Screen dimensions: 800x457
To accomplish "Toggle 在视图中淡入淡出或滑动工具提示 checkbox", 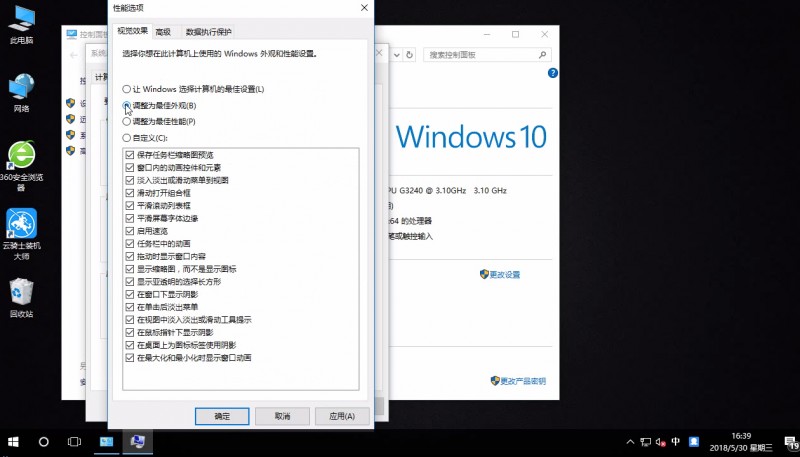I will [x=130, y=320].
